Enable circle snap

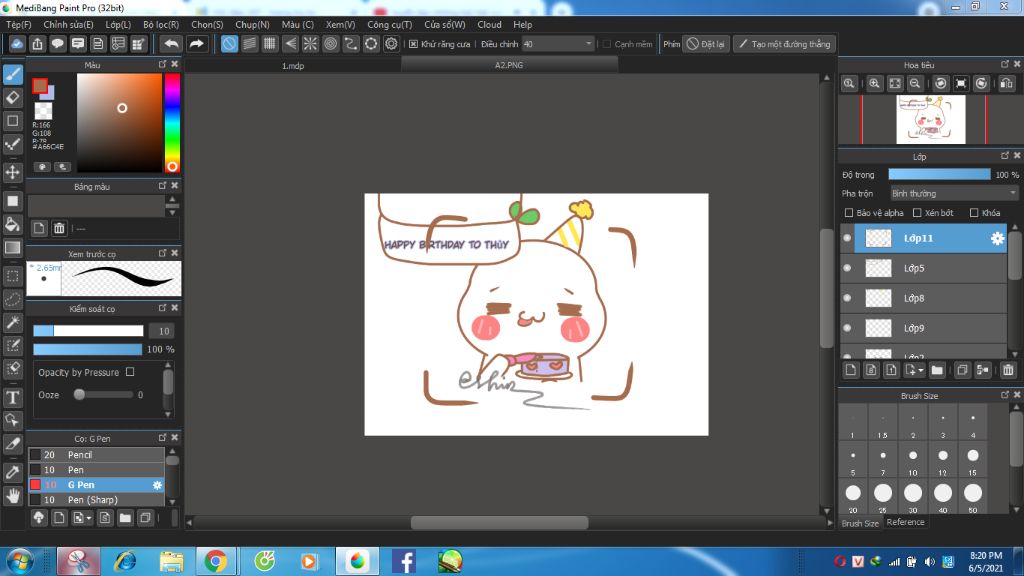330,44
